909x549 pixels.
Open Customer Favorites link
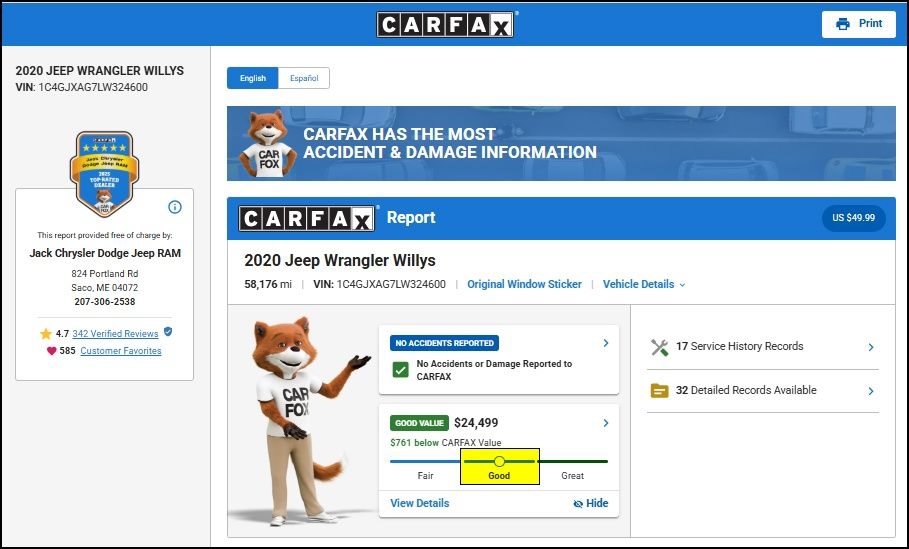121,351
